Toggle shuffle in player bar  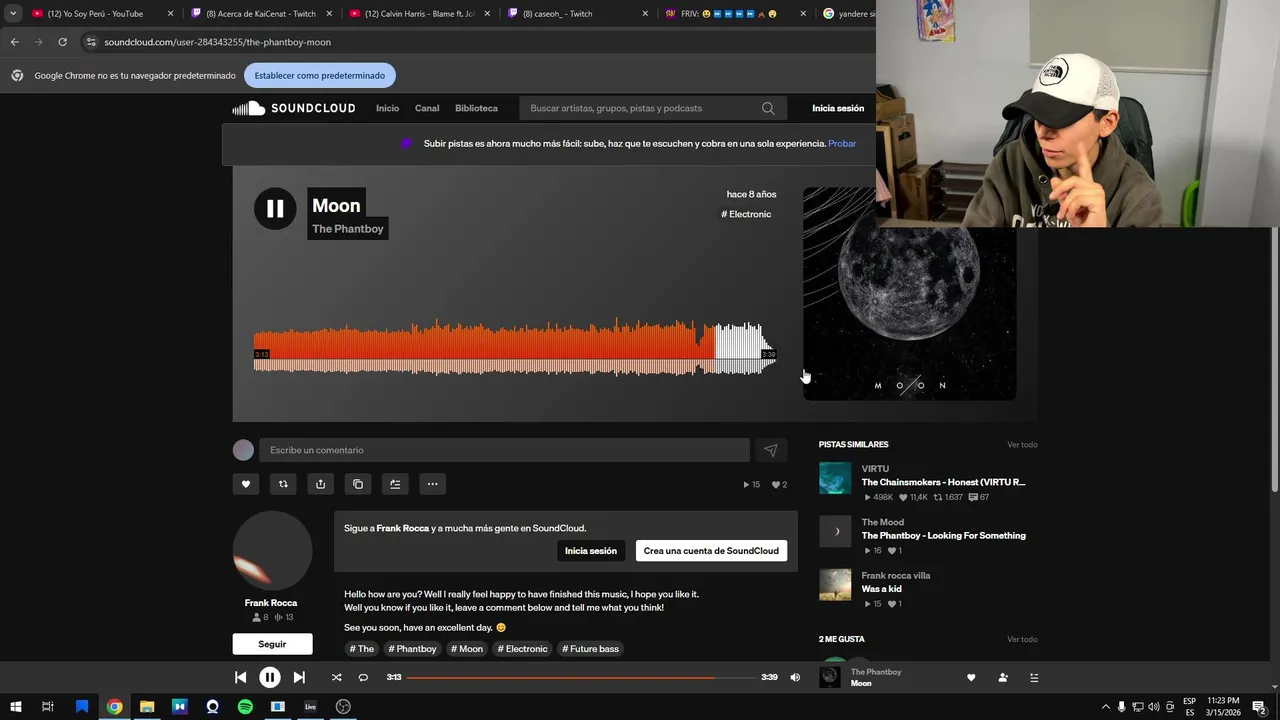coord(336,677)
